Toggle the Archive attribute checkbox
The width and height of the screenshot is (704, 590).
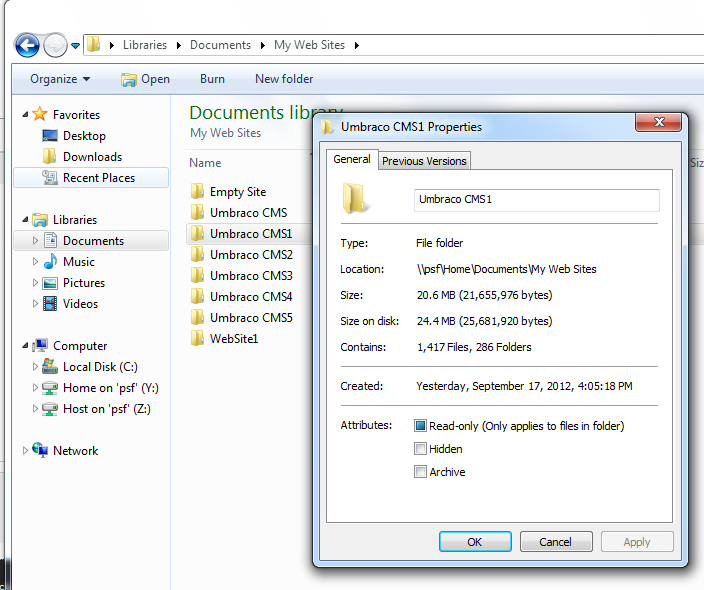point(420,471)
